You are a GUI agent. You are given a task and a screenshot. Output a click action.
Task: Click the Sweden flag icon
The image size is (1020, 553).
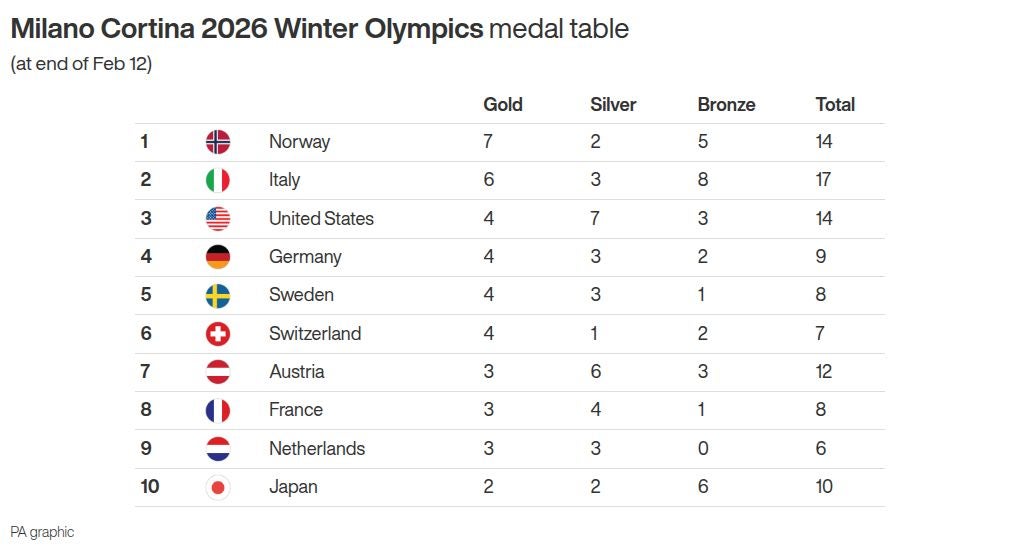218,295
